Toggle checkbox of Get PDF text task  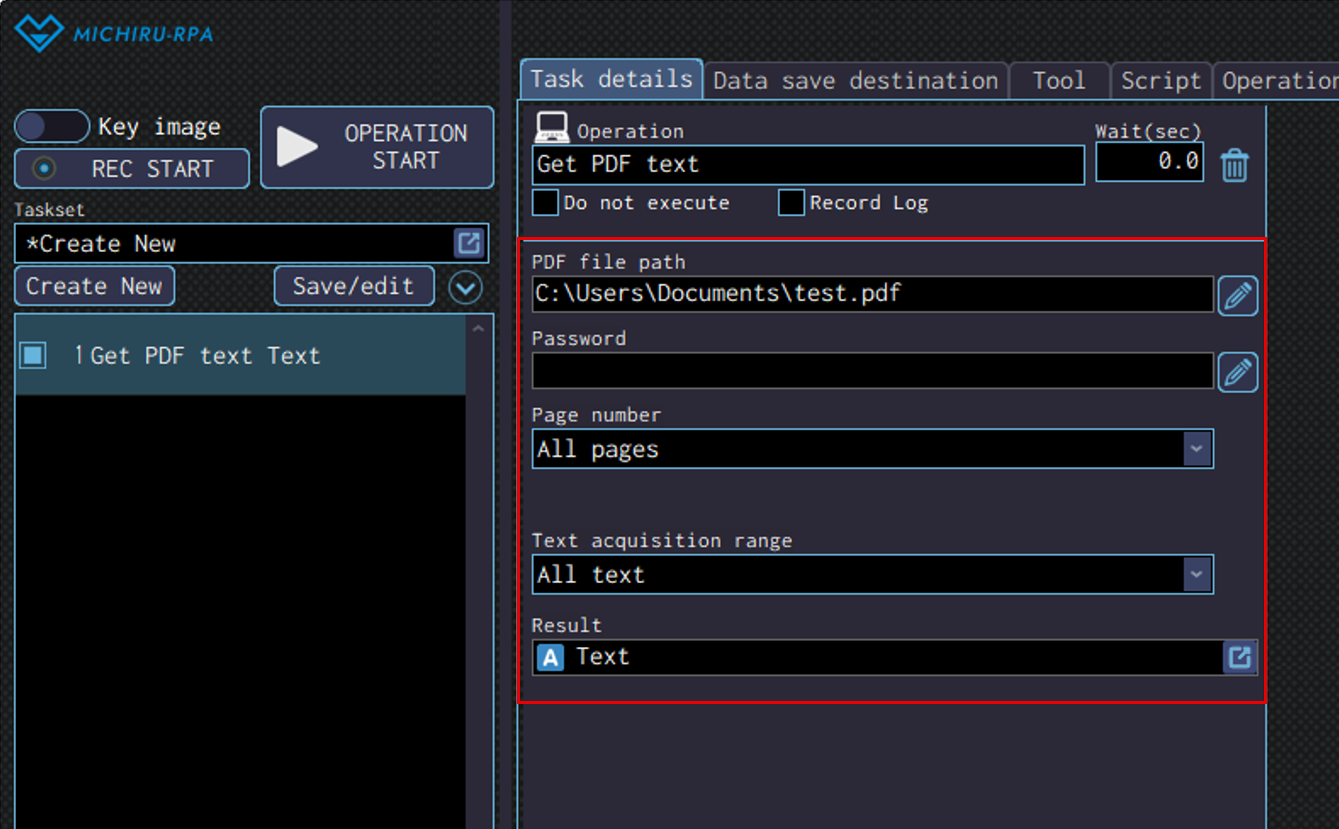click(x=33, y=355)
